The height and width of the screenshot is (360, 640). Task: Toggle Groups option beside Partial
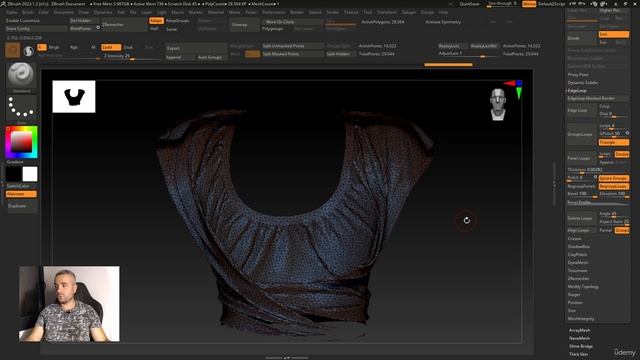tap(622, 230)
